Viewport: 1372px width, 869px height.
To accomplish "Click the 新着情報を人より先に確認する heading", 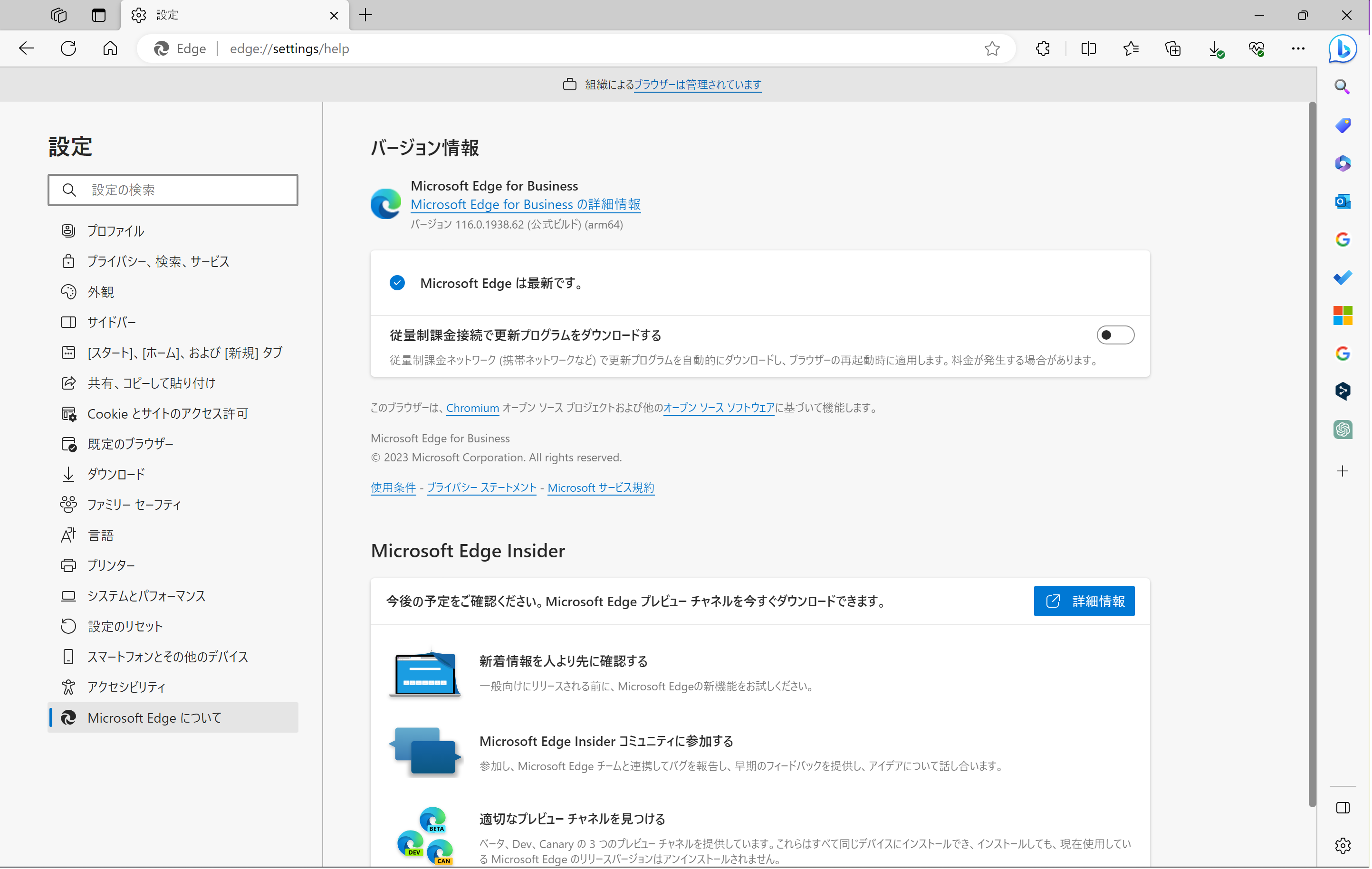I will point(563,661).
